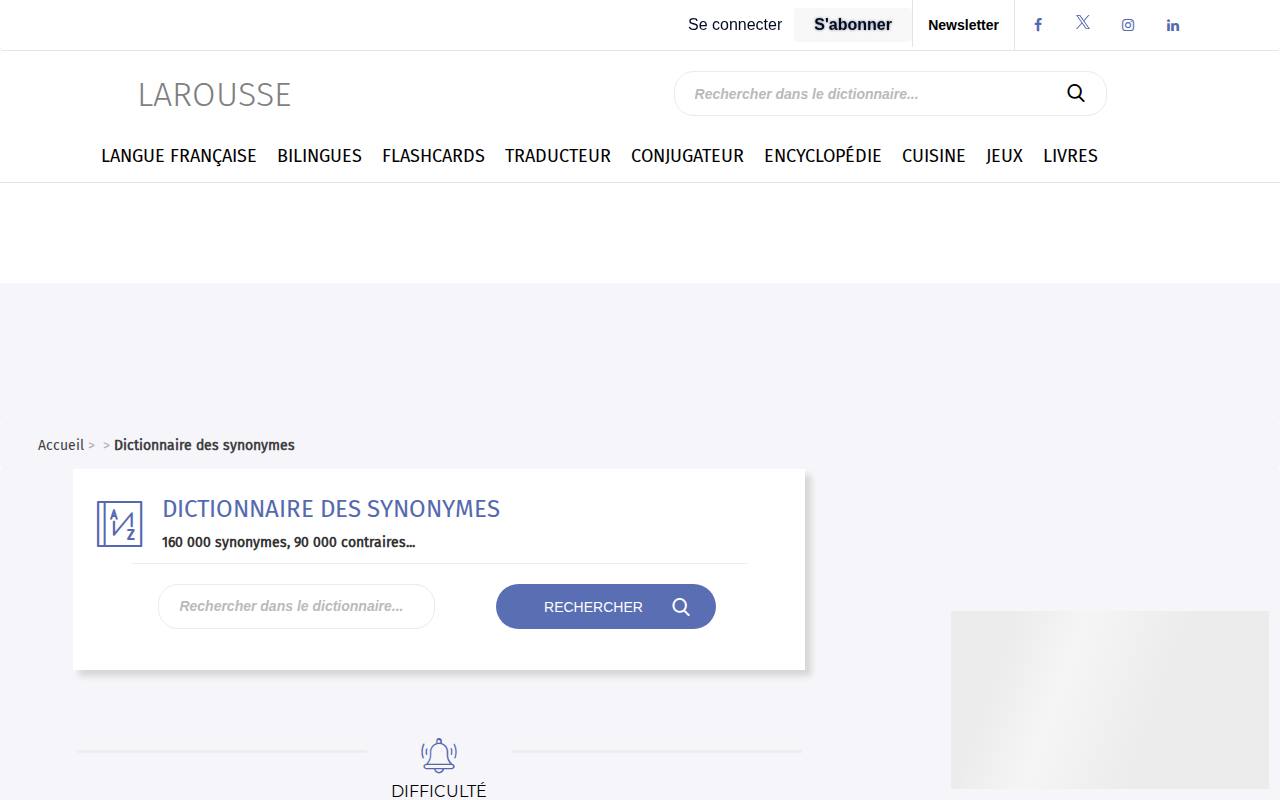Image resolution: width=1280 pixels, height=800 pixels.
Task: Open Larousse Instagram icon
Action: pyautogui.click(x=1128, y=25)
